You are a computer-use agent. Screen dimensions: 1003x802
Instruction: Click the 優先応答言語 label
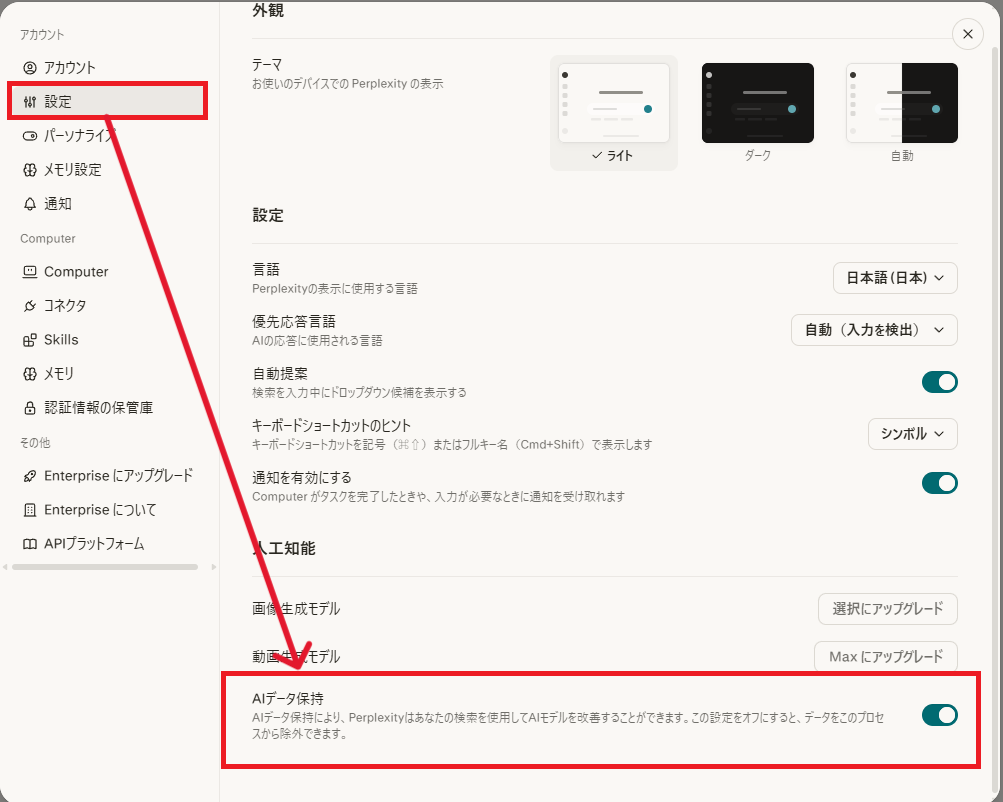tap(294, 322)
